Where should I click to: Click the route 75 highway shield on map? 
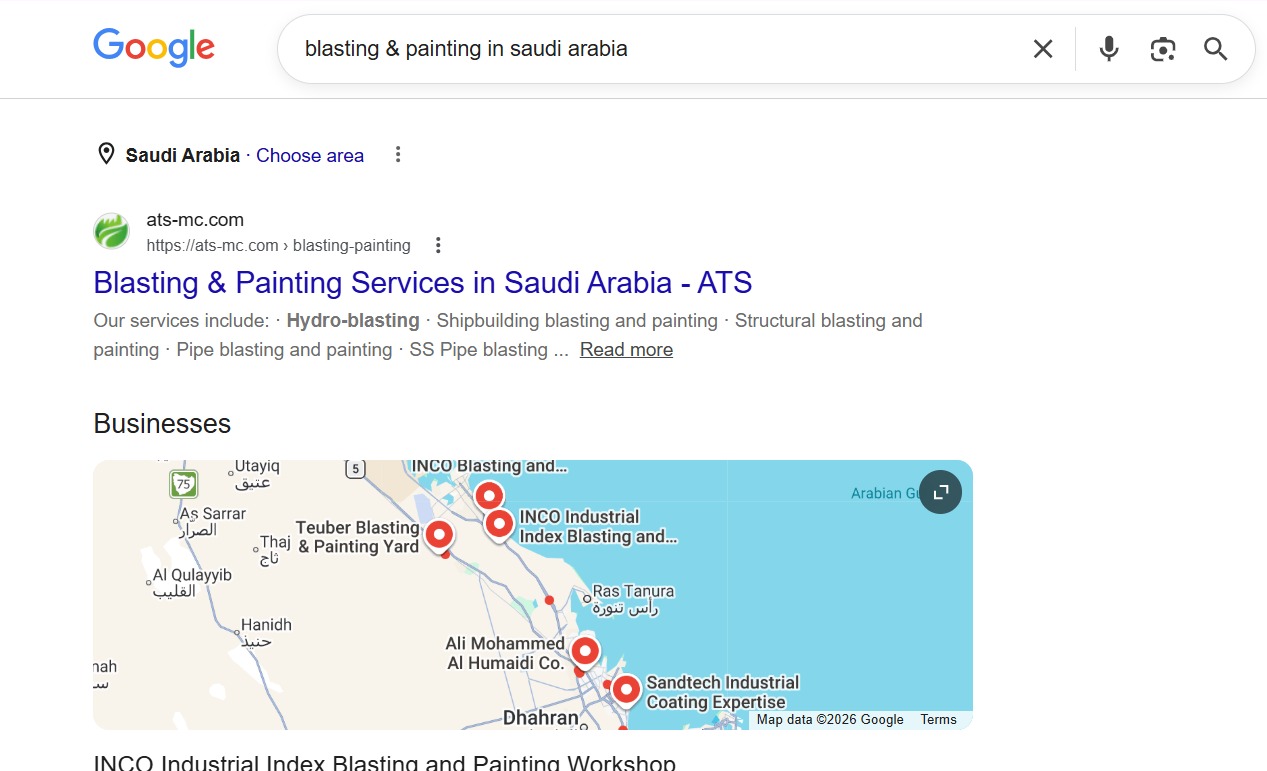(183, 484)
